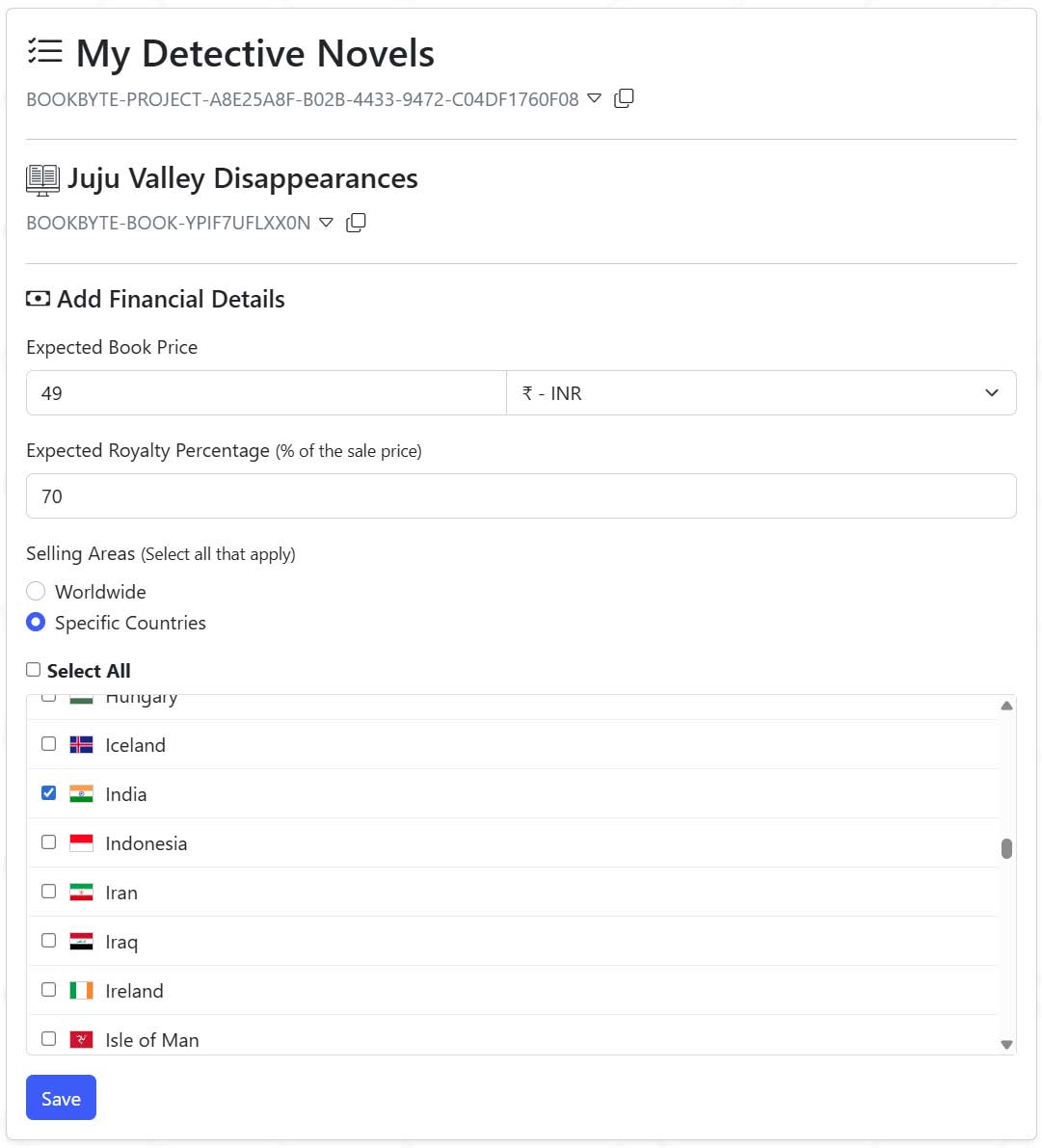Click the Expected Royalty Percentage field

(521, 496)
